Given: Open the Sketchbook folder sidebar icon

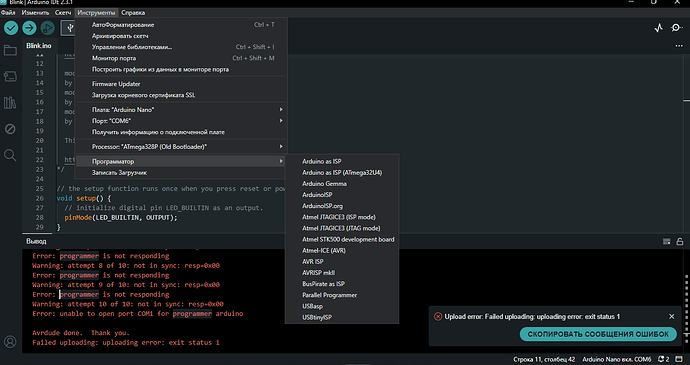Looking at the screenshot, I should pyautogui.click(x=10, y=50).
